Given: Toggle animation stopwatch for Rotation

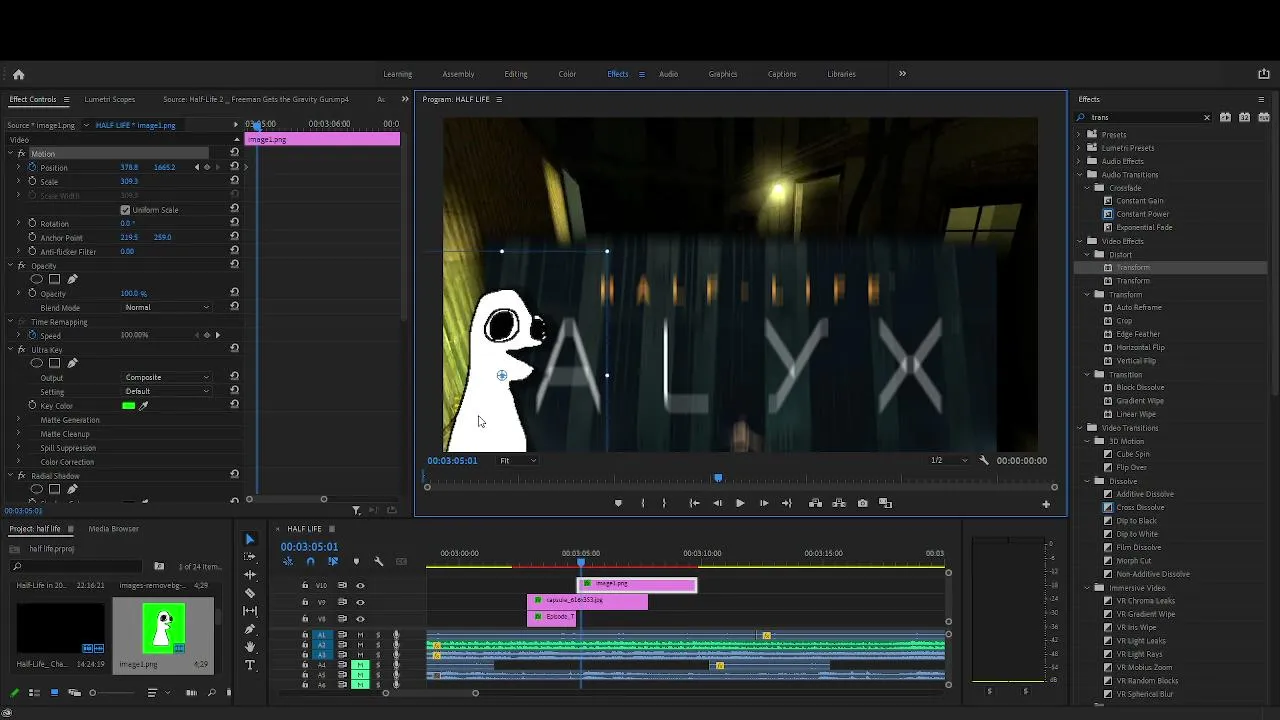Looking at the screenshot, I should (x=32, y=223).
